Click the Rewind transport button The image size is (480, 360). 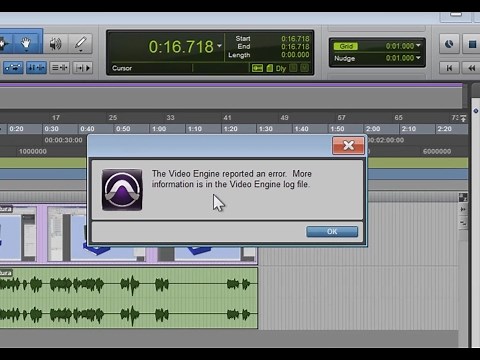[471, 68]
